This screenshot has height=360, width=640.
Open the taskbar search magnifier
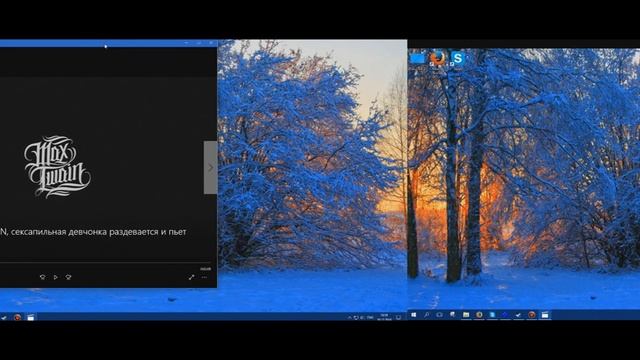(426, 315)
